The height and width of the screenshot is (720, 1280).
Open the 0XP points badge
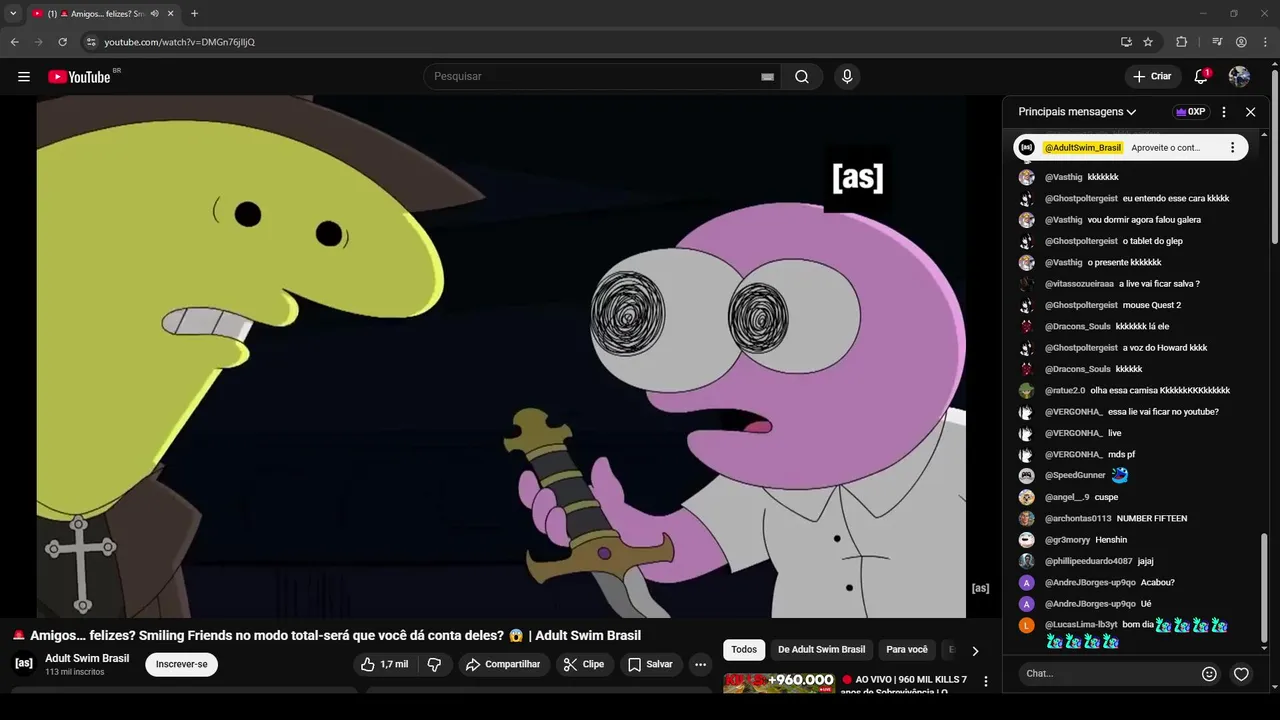[x=1190, y=112]
